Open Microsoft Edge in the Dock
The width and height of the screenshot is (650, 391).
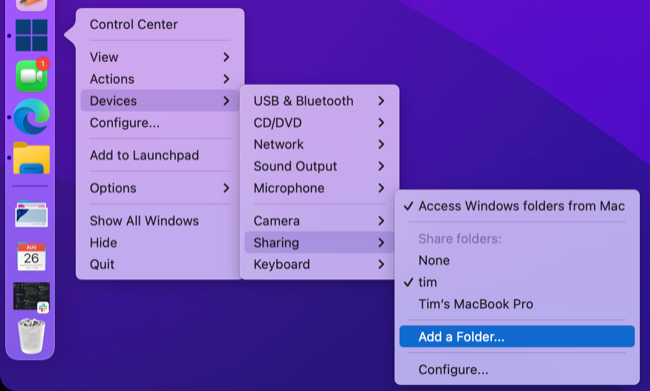point(32,117)
